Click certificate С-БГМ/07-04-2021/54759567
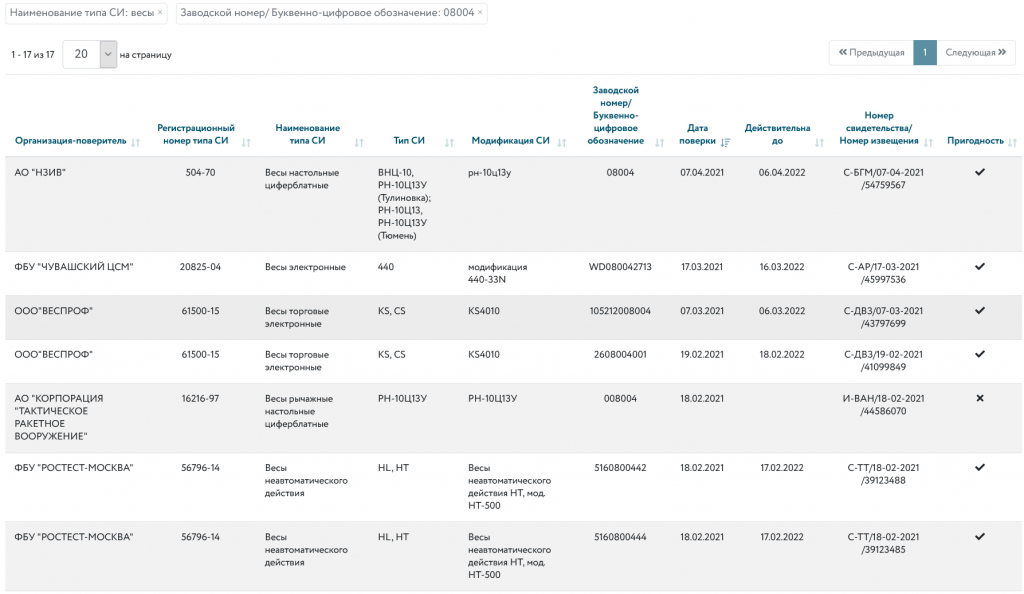Image resolution: width=1024 pixels, height=594 pixels. tap(884, 179)
